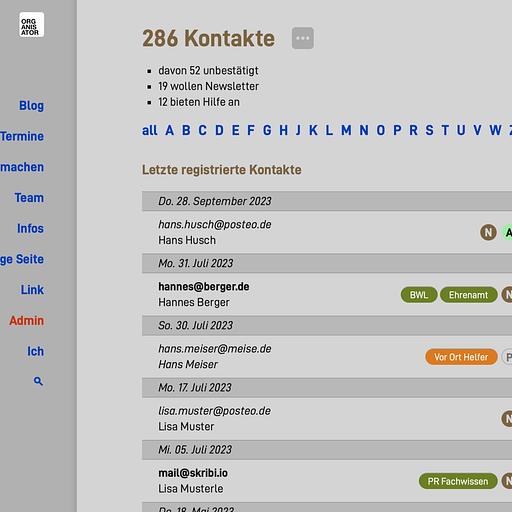Go to the Termine menu entry
Viewport: 512px width, 512px height.
(22, 136)
